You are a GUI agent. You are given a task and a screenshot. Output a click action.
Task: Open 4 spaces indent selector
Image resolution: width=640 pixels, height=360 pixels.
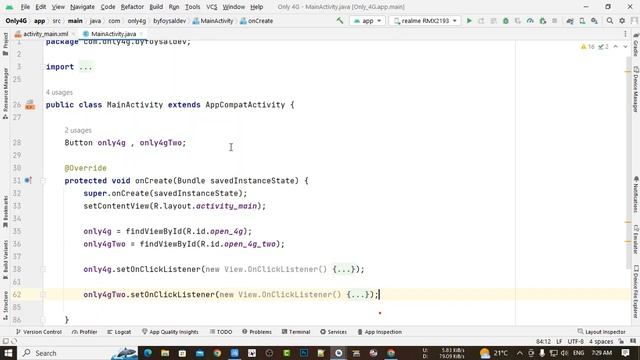(601, 342)
